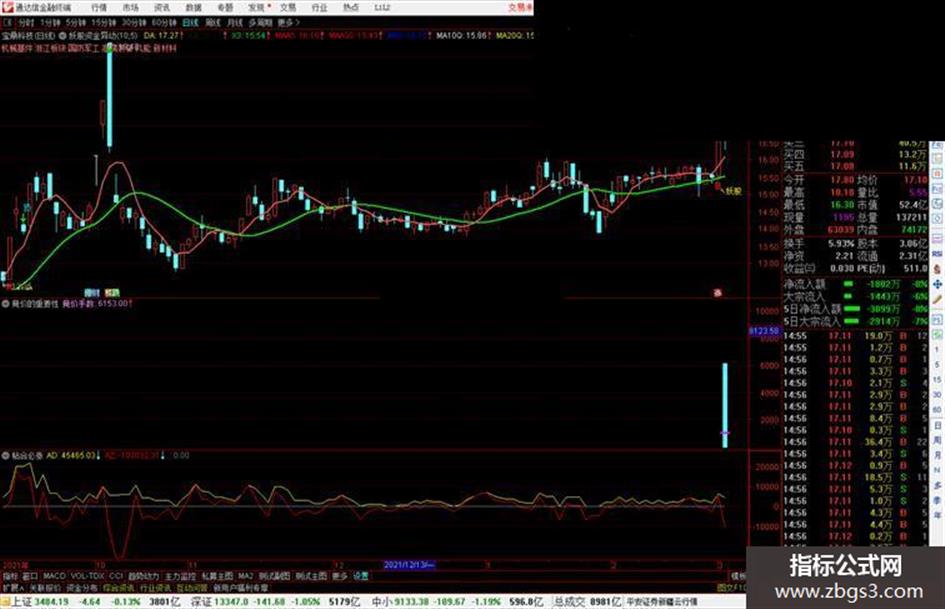Screen dimensions: 945x609
Task: Click the circle icon beside 粘合交易
Action: point(5,456)
